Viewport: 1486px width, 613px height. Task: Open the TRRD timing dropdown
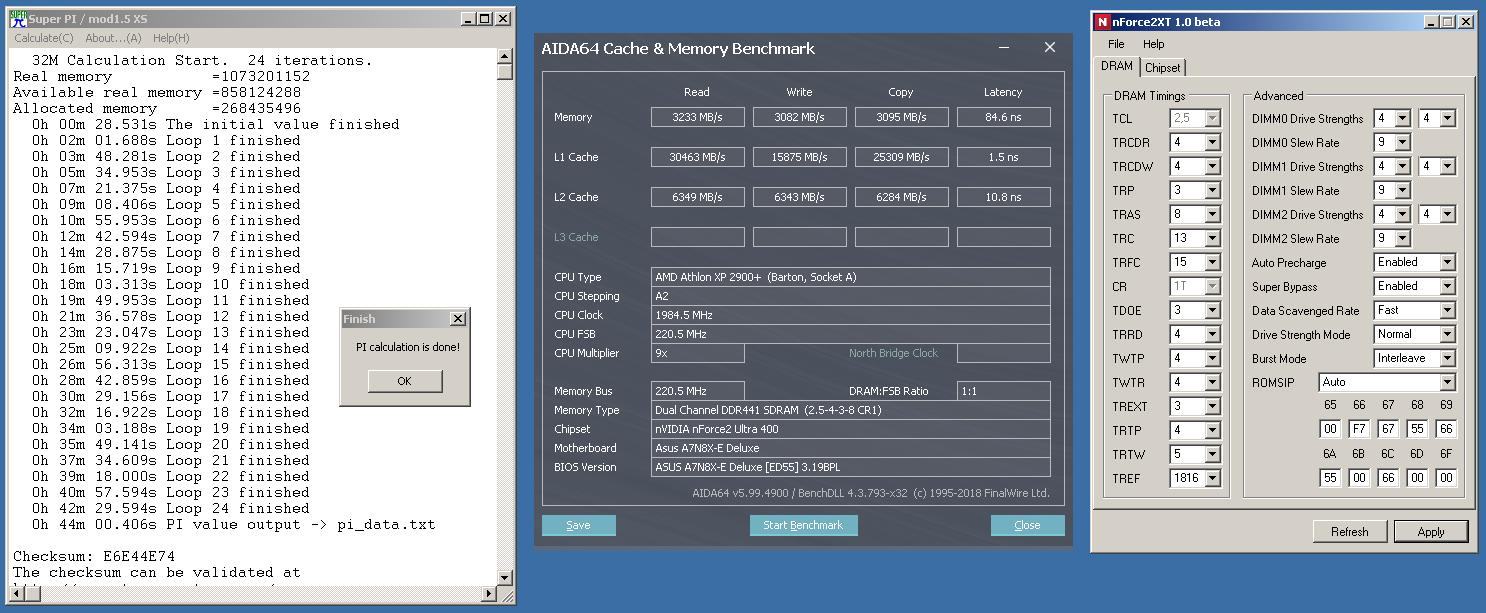tap(1212, 334)
